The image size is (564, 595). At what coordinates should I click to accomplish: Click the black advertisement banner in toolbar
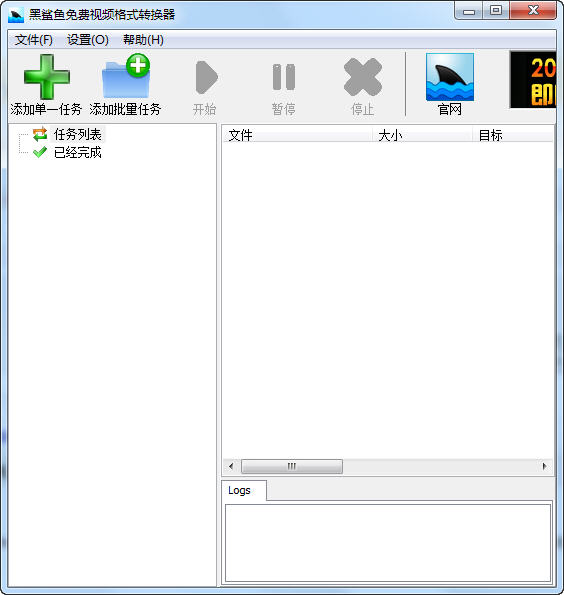533,80
